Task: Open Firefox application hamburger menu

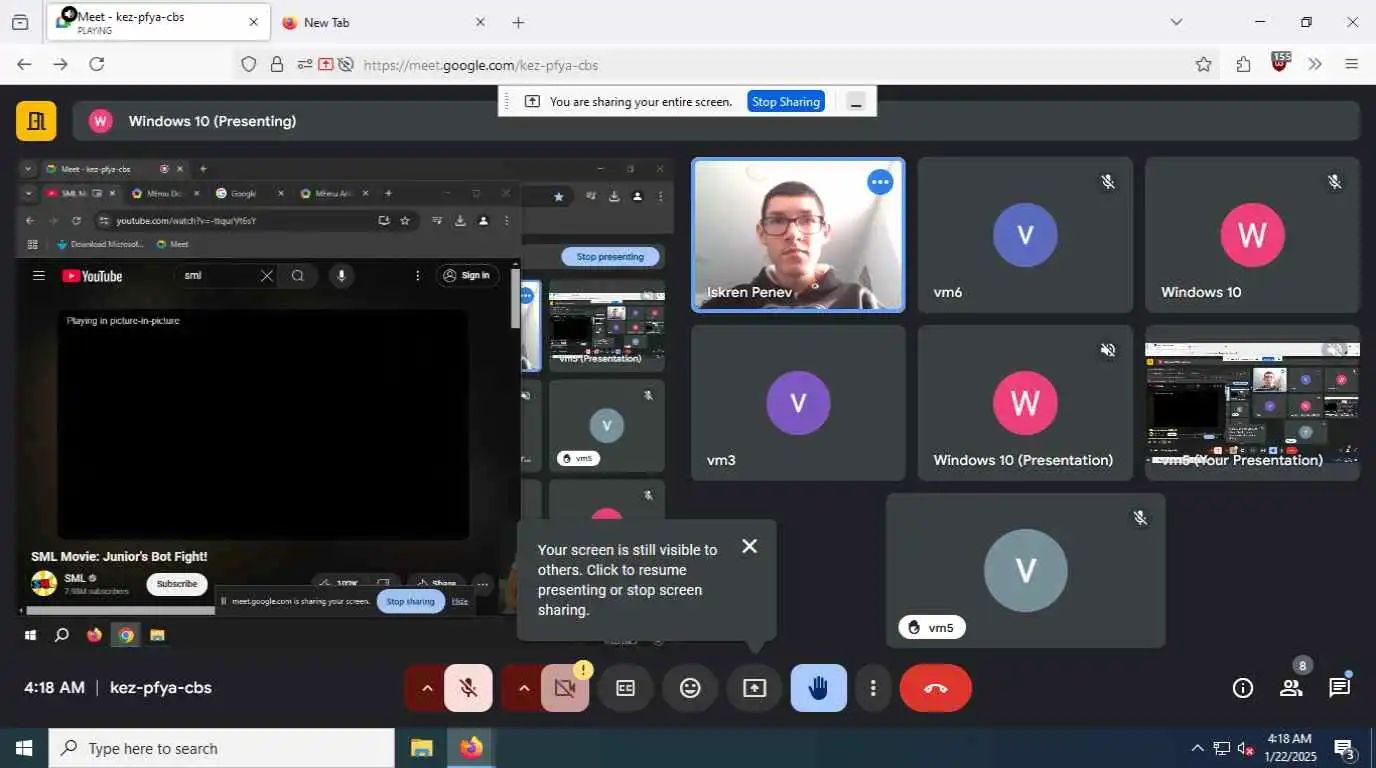Action: [1352, 64]
